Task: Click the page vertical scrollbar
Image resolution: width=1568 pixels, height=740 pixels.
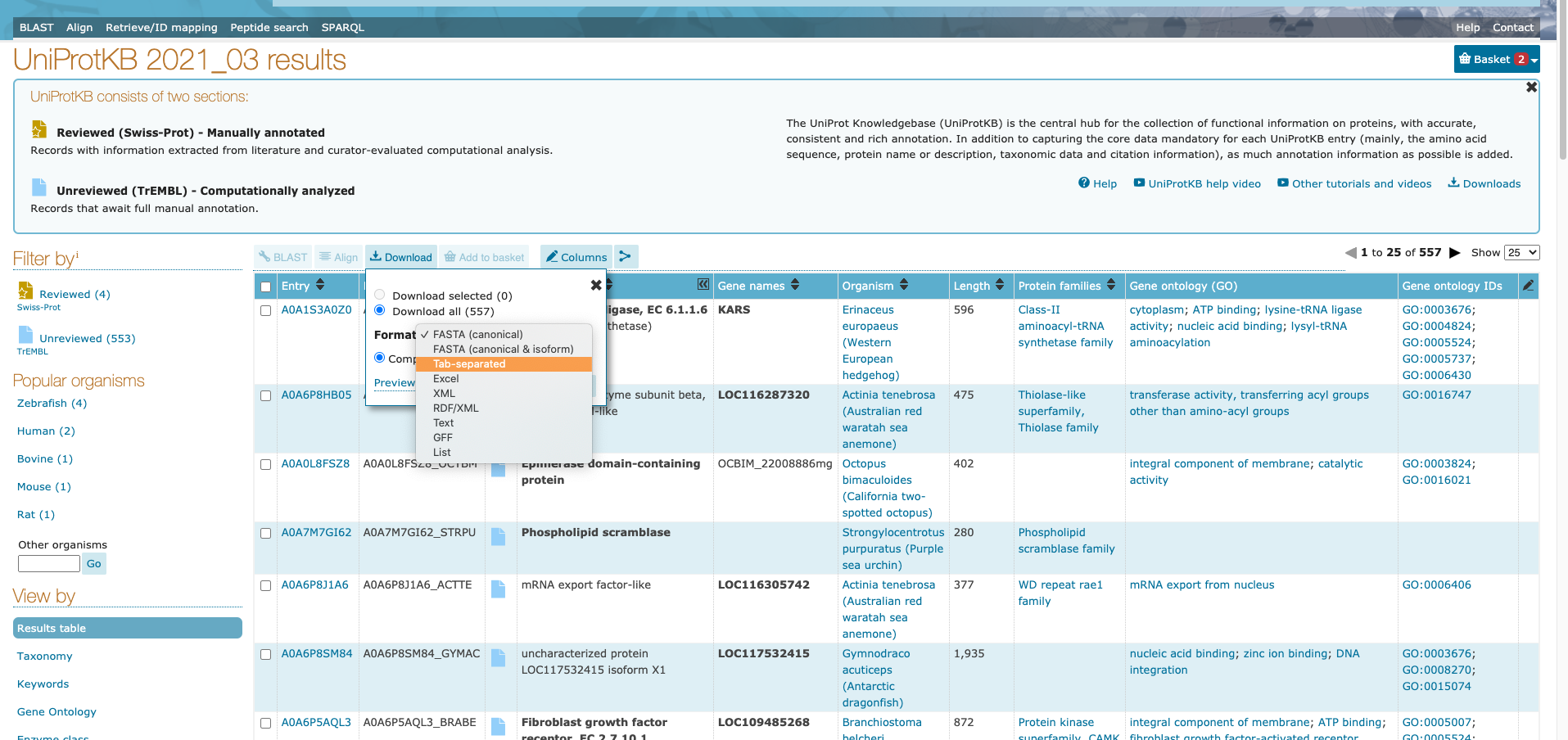Action: [x=1562, y=82]
